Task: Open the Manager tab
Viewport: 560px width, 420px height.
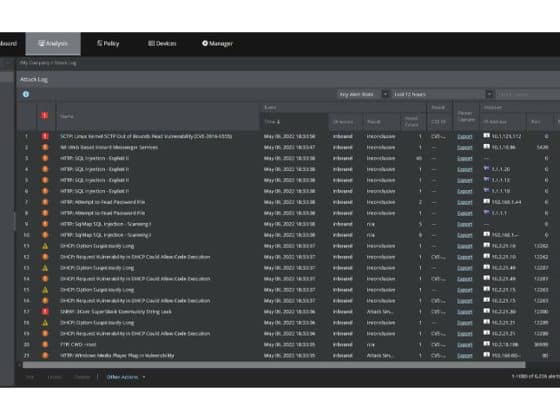Action: tap(217, 44)
